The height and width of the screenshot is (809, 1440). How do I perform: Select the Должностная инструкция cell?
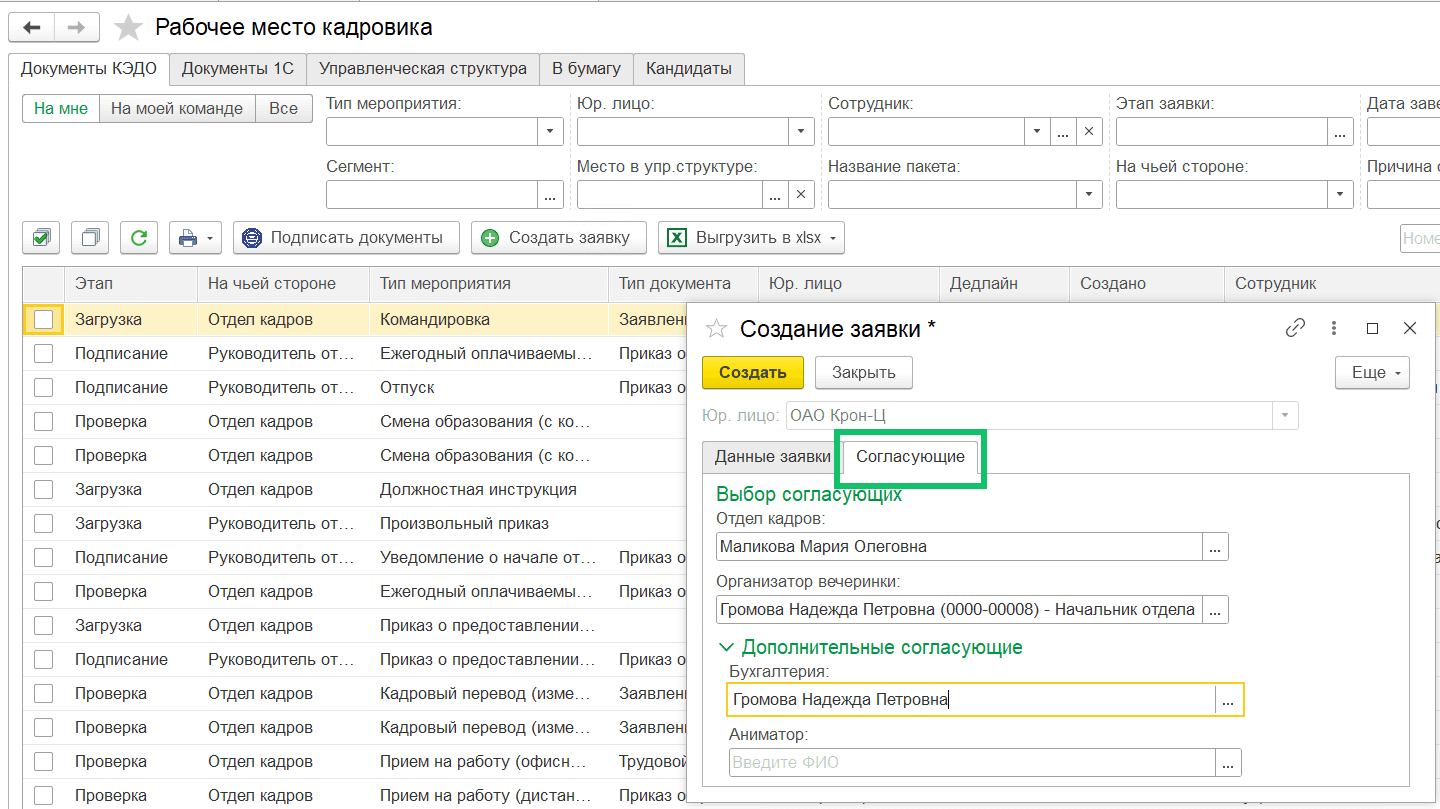click(x=488, y=489)
